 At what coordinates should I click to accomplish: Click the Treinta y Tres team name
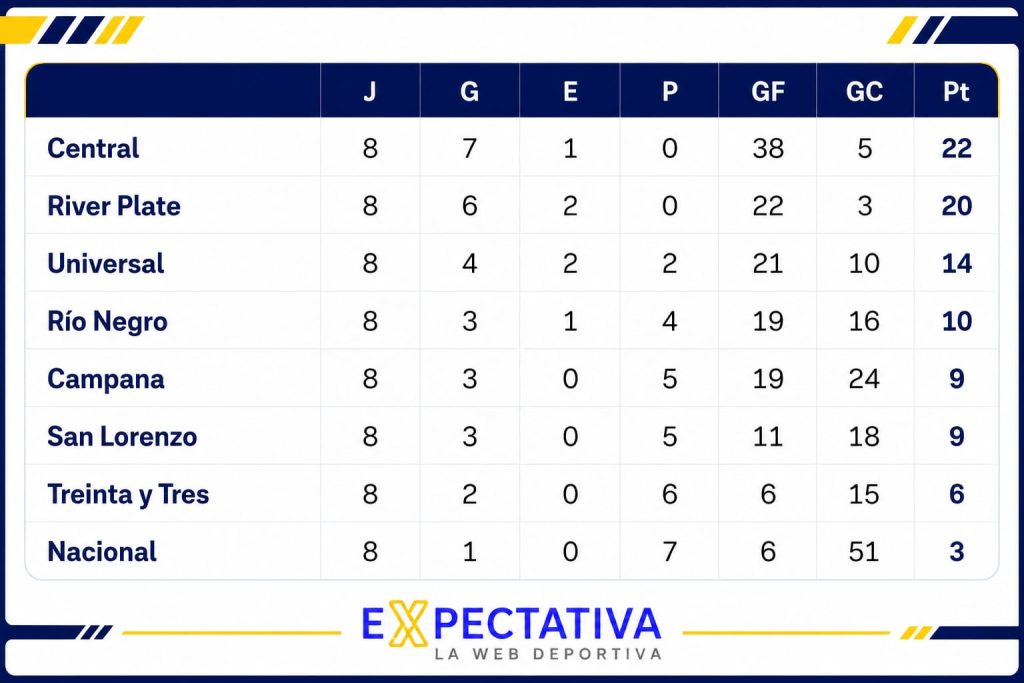(128, 494)
